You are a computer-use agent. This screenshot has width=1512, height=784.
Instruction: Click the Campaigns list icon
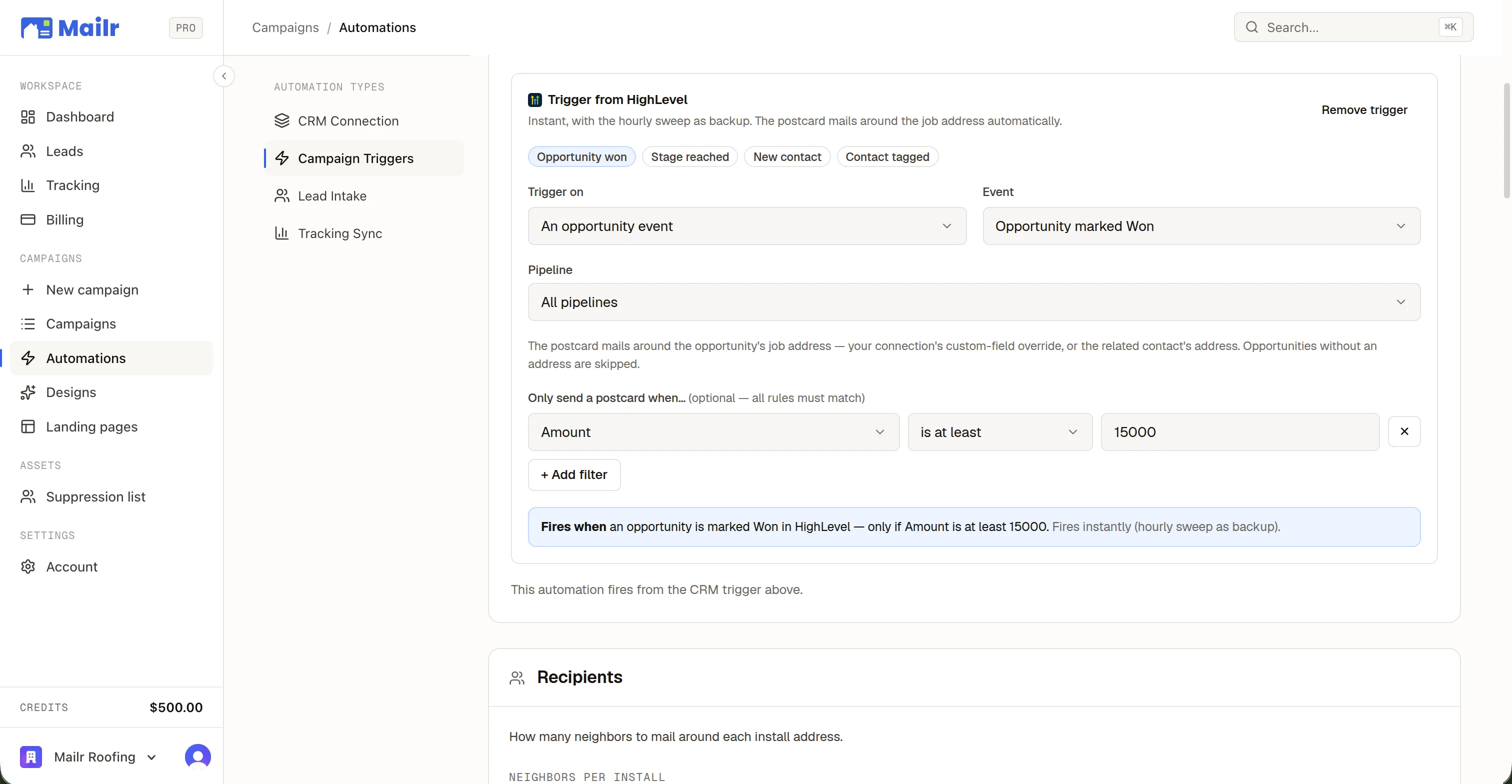click(x=27, y=324)
